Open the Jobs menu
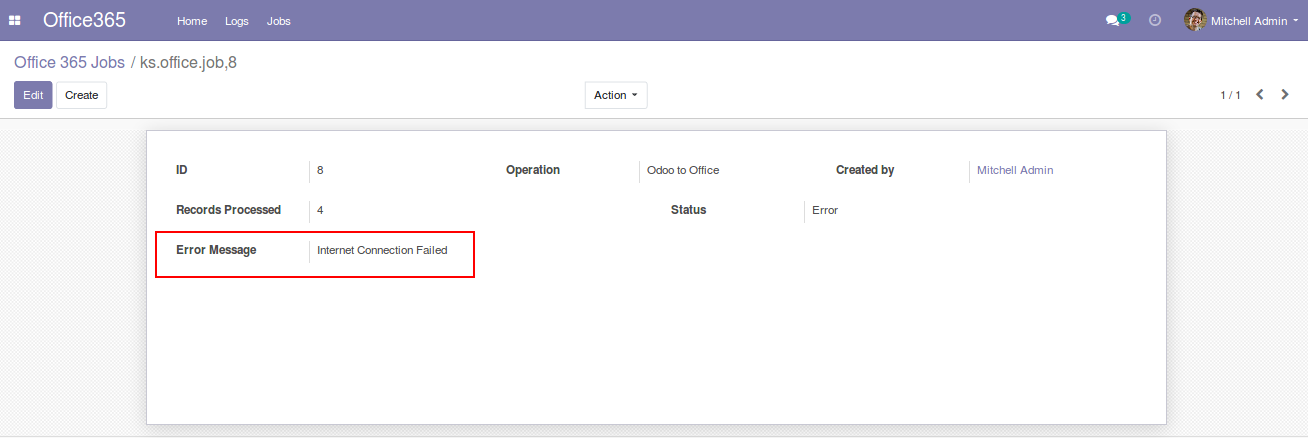 279,21
